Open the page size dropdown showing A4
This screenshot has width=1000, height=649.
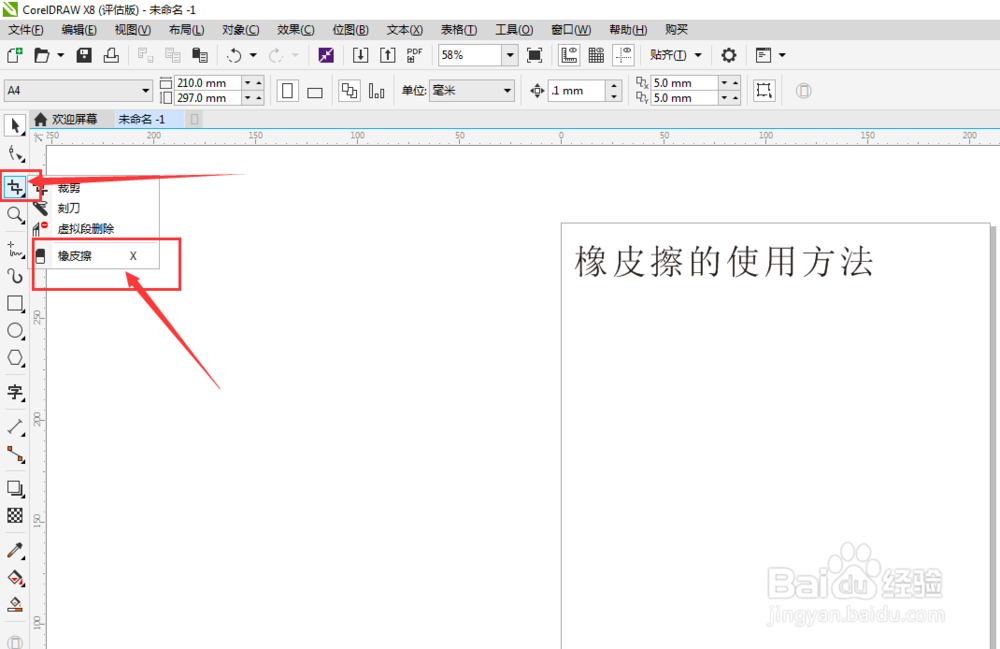click(x=143, y=90)
